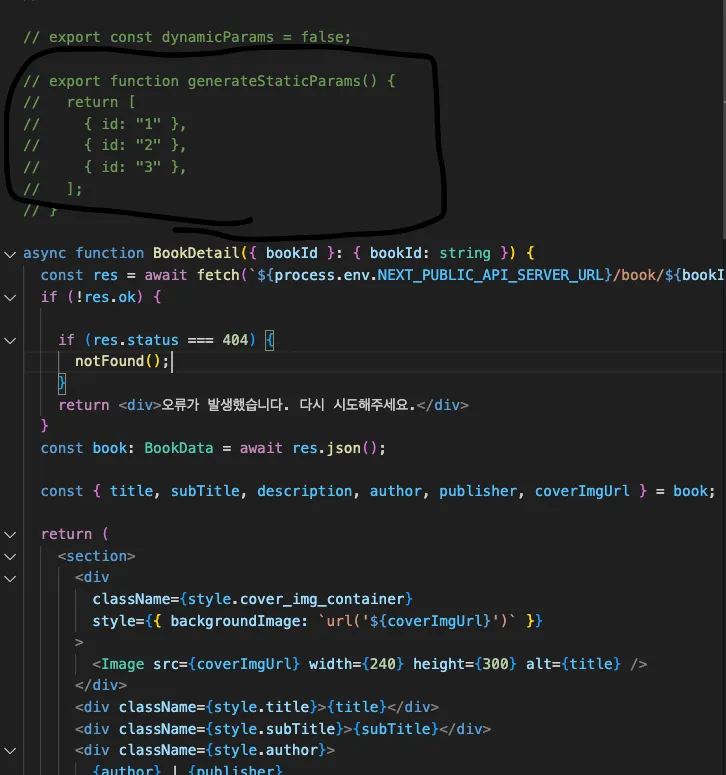The height and width of the screenshot is (775, 726).
Task: Click the bookId: string type annotation
Action: (430, 253)
